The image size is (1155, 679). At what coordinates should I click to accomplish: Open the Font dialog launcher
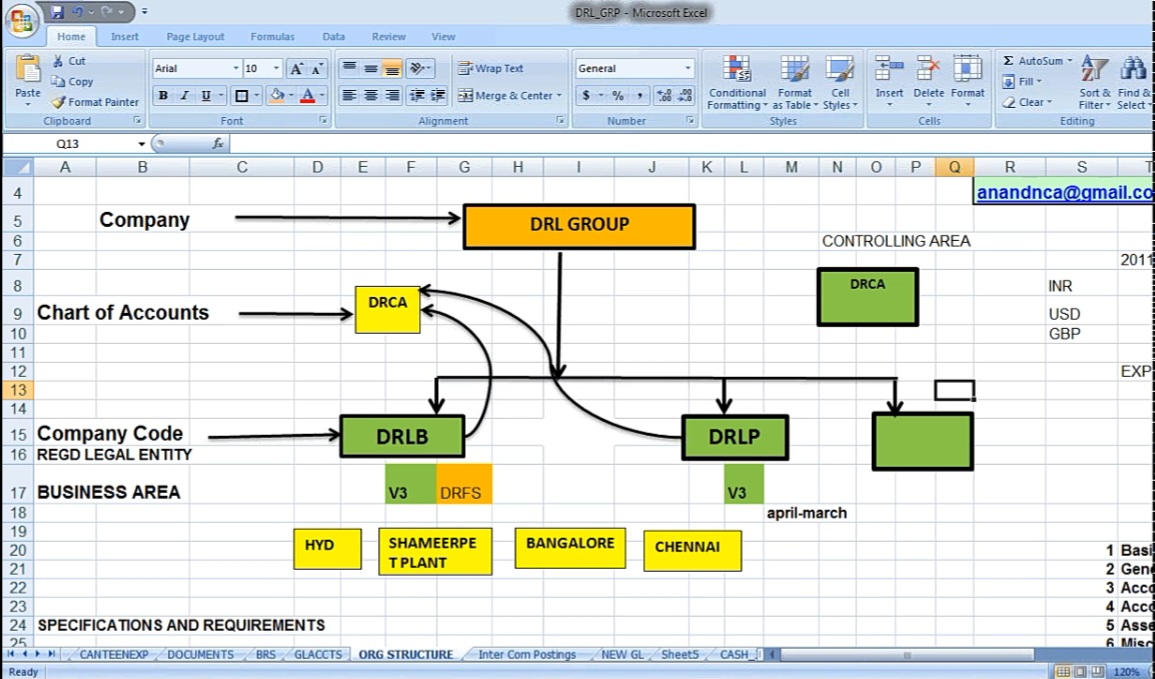pos(323,120)
